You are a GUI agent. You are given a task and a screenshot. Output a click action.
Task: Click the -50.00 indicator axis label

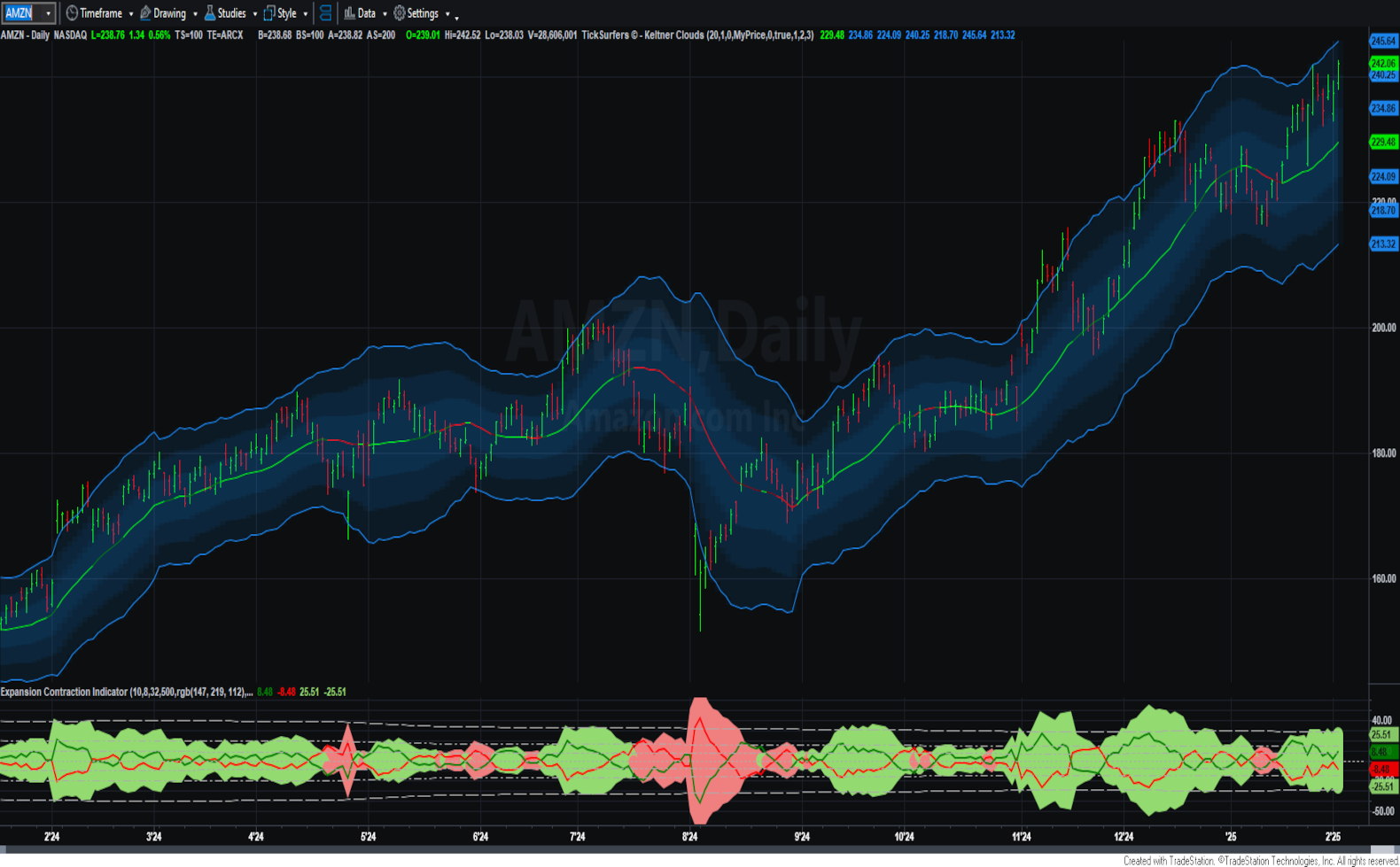coord(1382,811)
